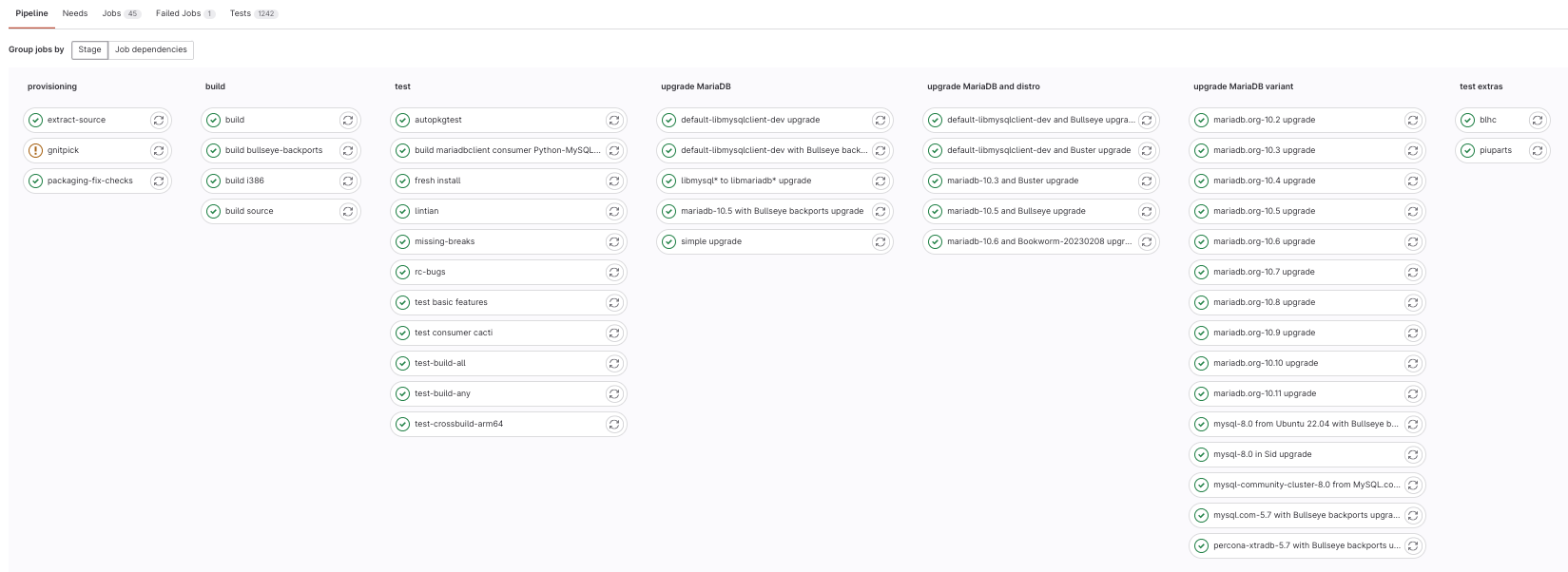
Task: Retry the blhc job
Action: pyautogui.click(x=1537, y=120)
